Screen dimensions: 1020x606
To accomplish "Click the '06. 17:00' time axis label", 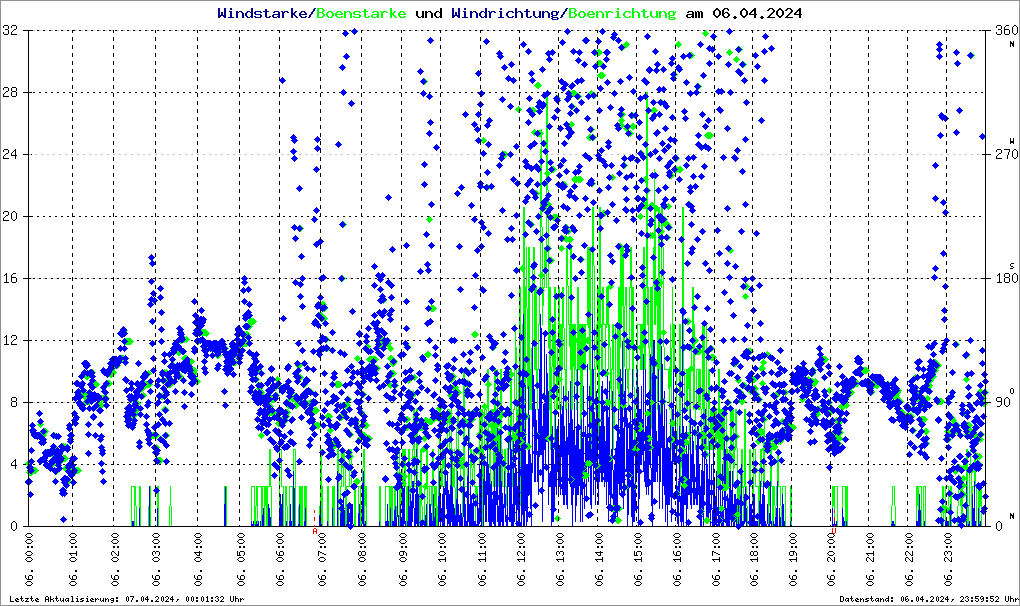I will pyautogui.click(x=716, y=559).
